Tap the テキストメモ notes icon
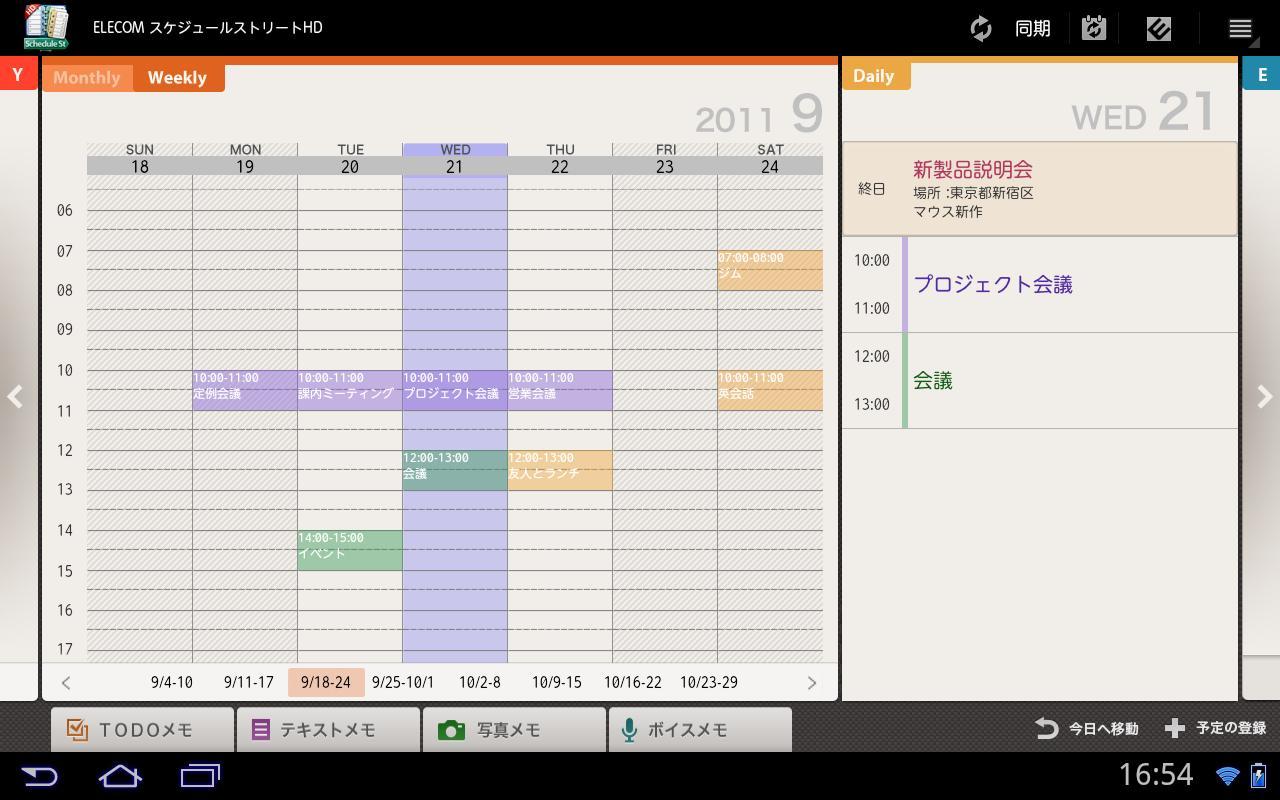This screenshot has width=1280, height=800. tap(262, 729)
